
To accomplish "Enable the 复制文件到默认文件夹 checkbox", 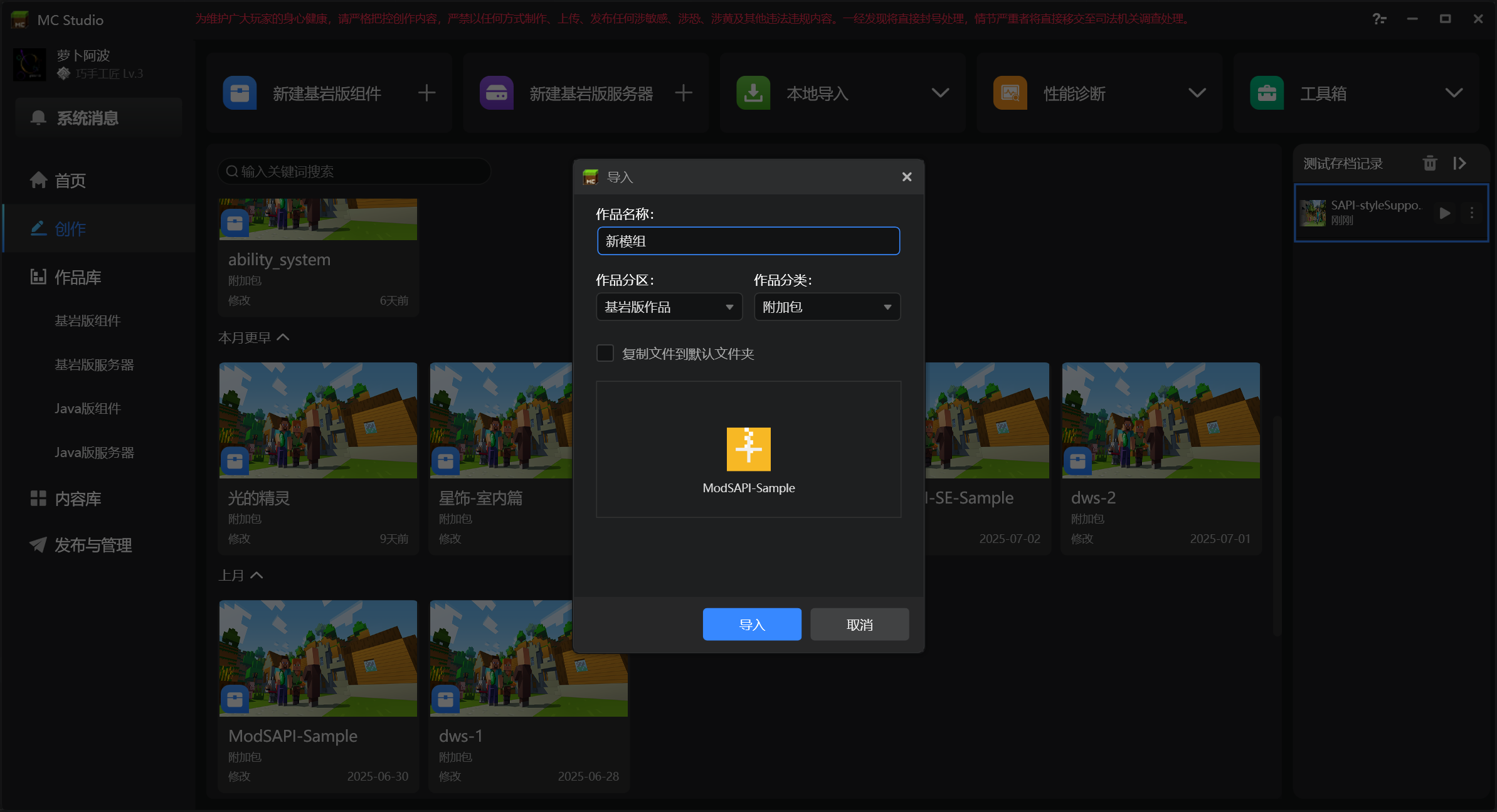I will point(605,353).
